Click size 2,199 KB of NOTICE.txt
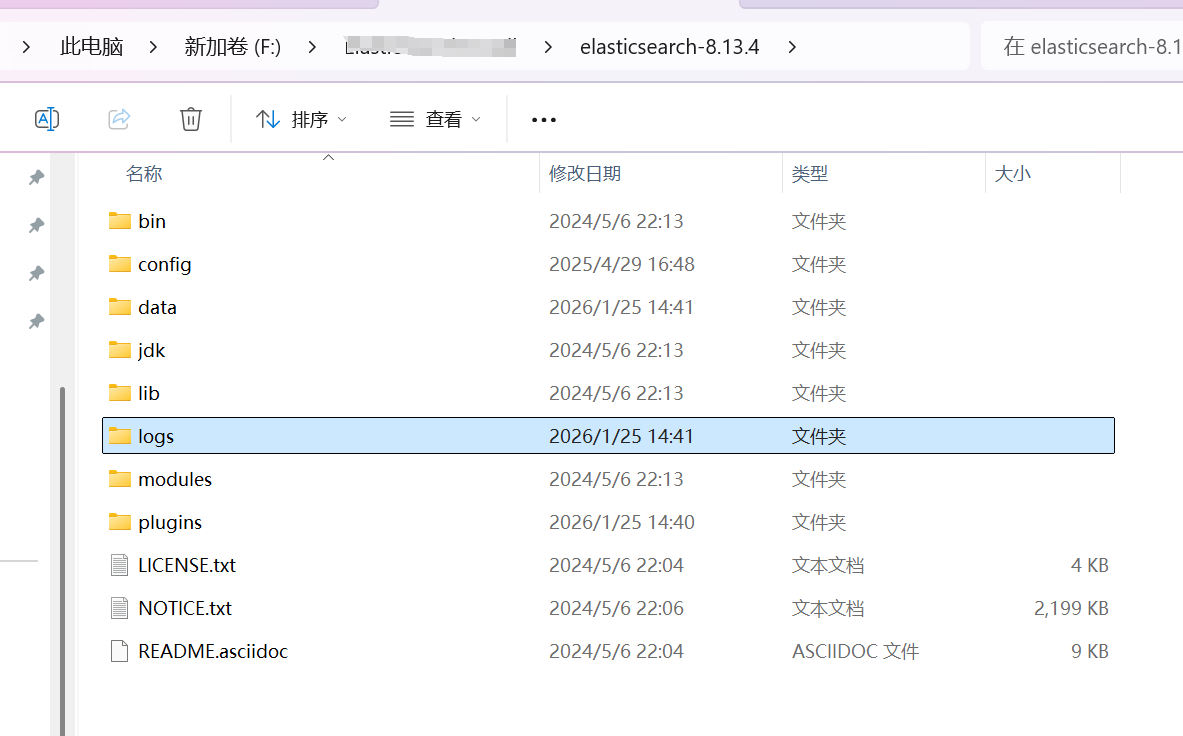Viewport: 1183px width, 736px height. tap(1071, 608)
